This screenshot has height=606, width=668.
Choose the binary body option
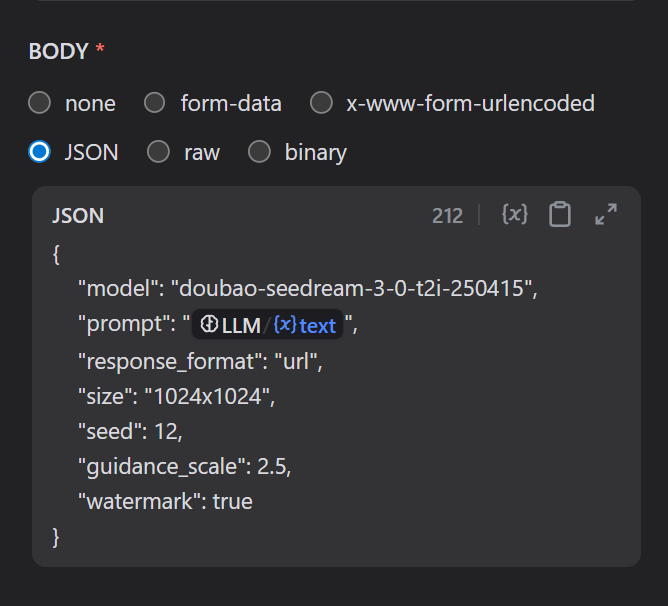click(260, 152)
